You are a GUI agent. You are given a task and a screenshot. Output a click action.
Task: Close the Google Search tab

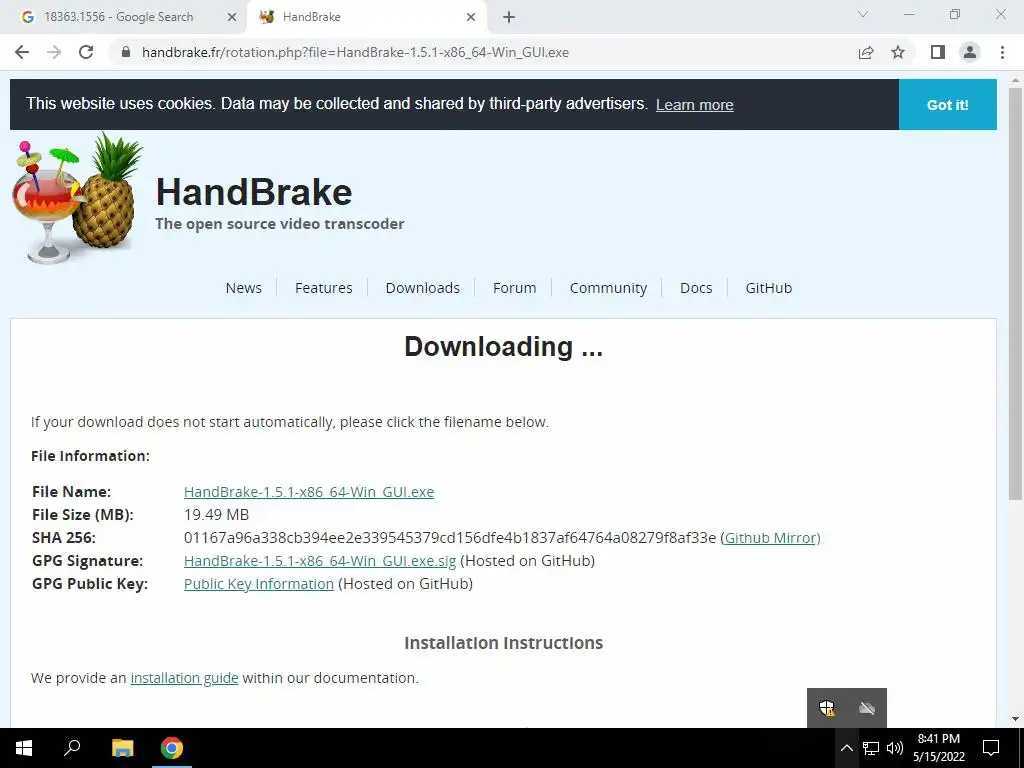(x=232, y=17)
